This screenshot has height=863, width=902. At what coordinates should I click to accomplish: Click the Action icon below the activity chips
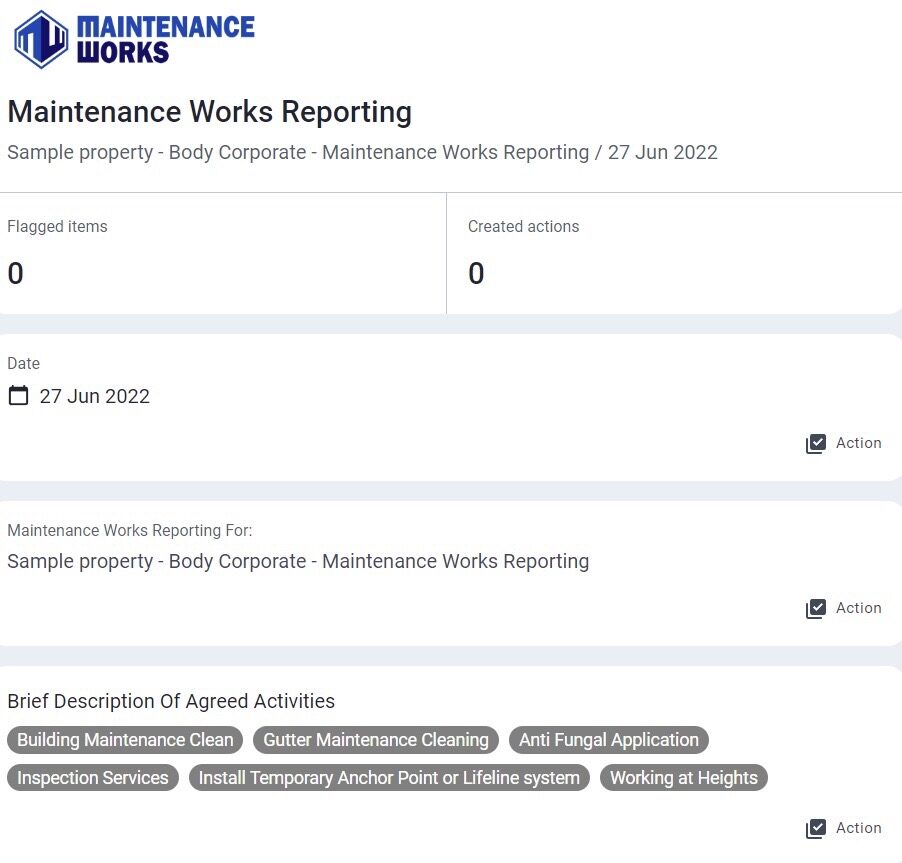(816, 828)
